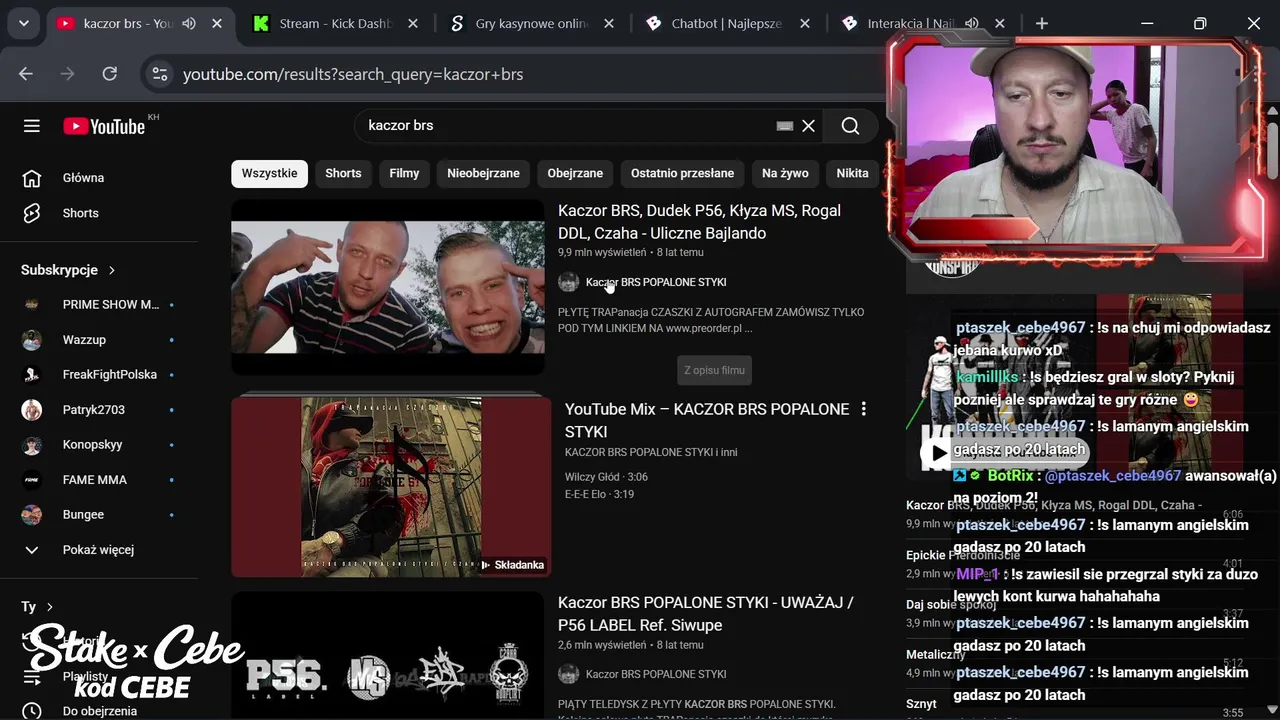Click the youtube.com address bar URL

point(353,74)
